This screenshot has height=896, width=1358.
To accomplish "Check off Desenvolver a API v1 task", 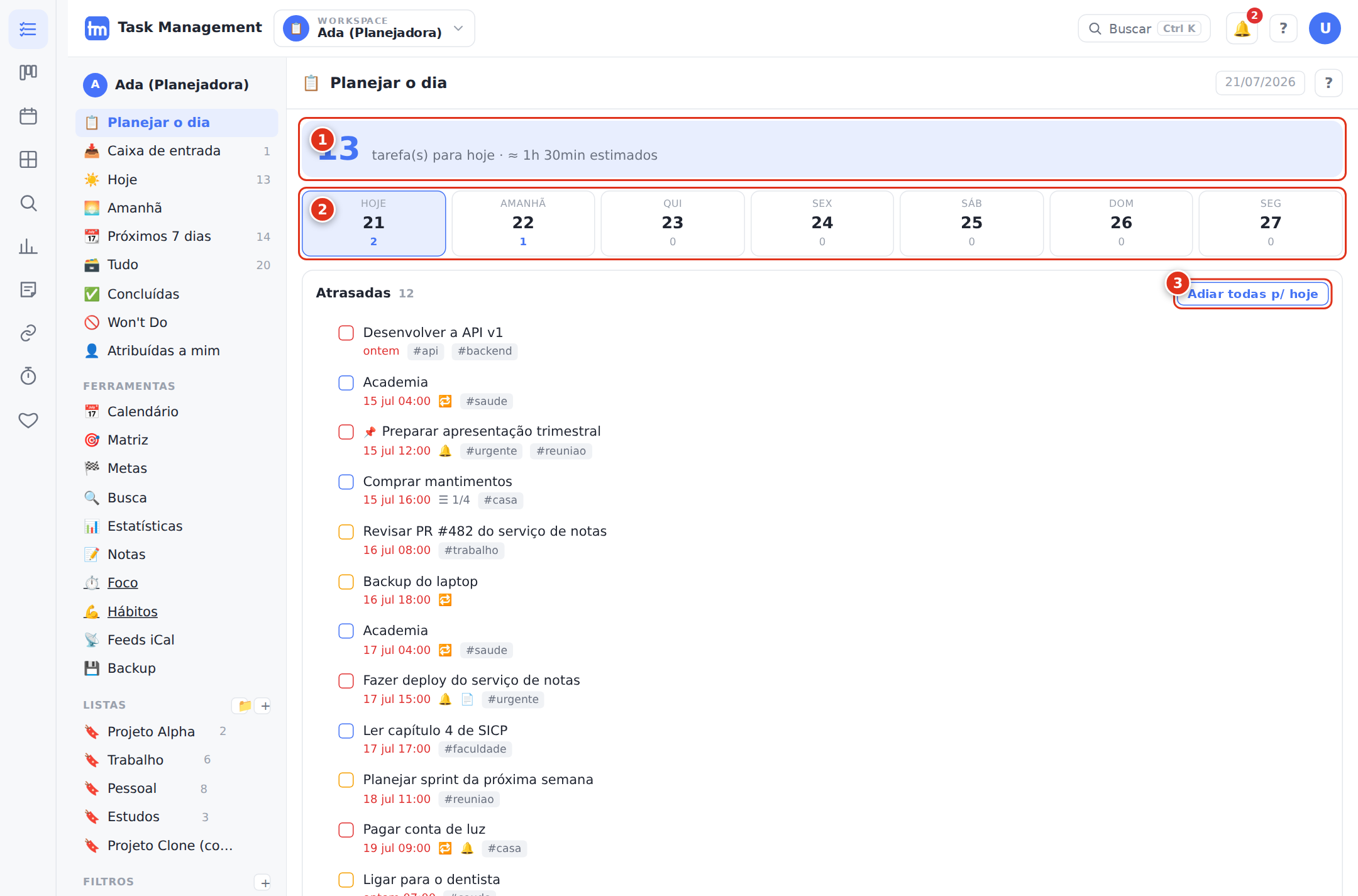I will (x=346, y=333).
